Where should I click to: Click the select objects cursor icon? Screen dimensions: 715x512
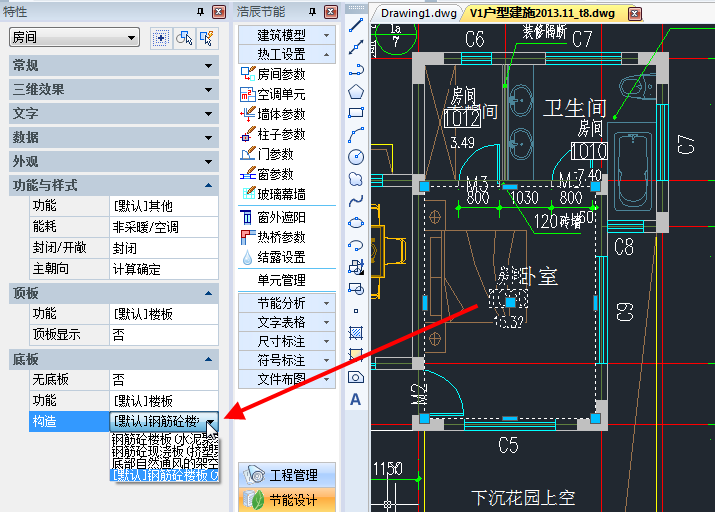184,38
